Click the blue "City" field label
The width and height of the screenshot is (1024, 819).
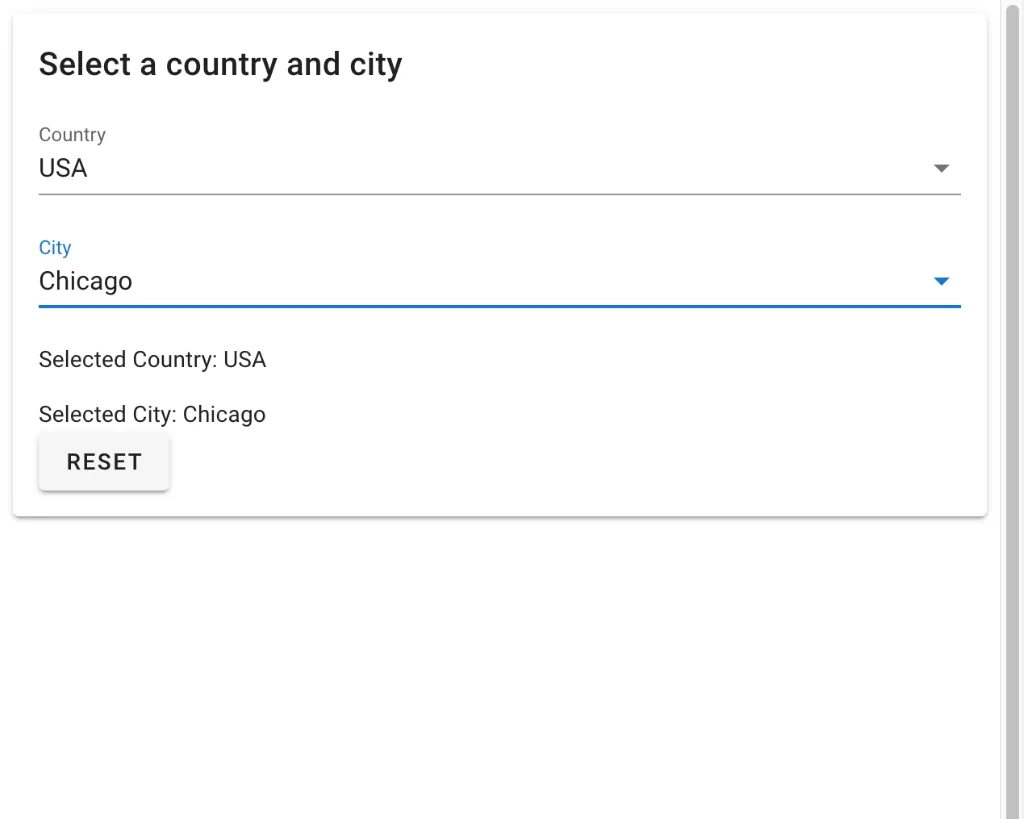55,247
